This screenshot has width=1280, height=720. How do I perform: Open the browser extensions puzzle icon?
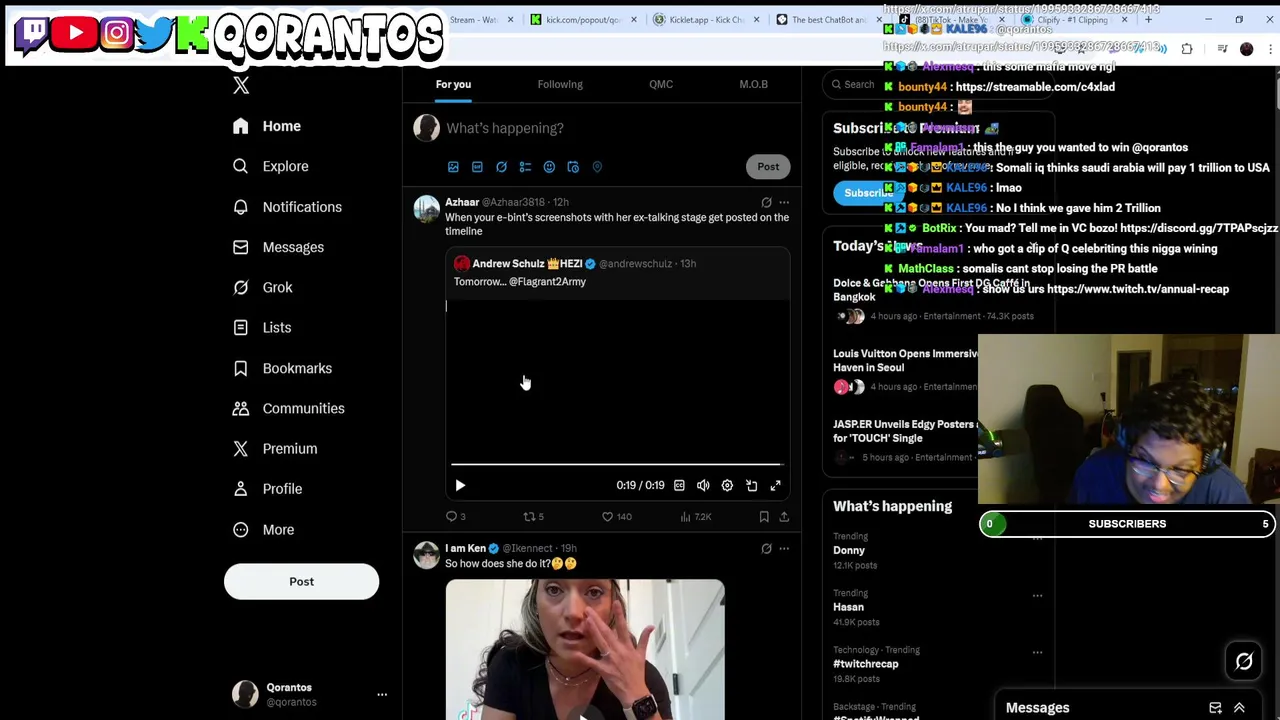point(1187,49)
